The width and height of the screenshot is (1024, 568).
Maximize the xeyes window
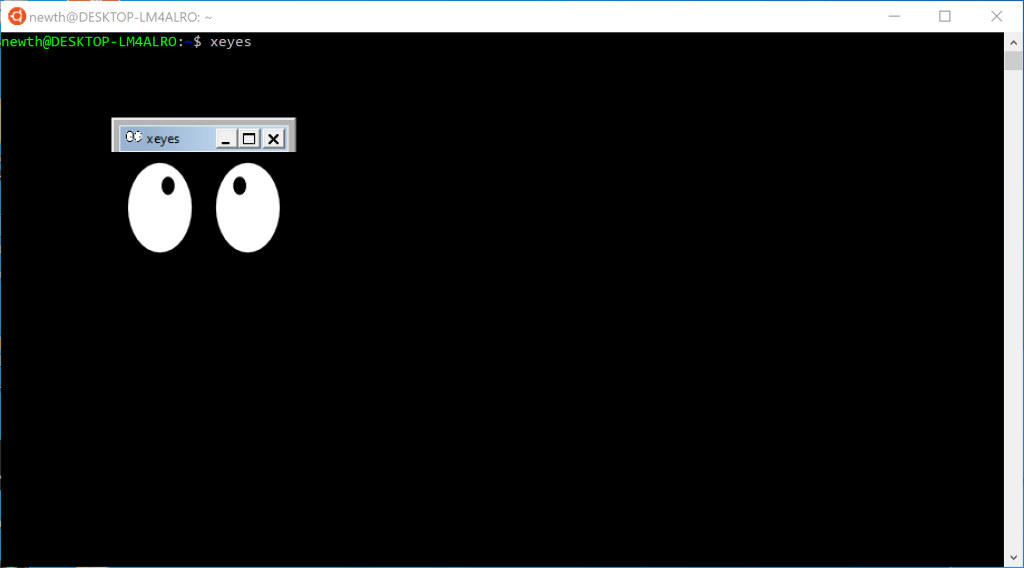pos(249,139)
